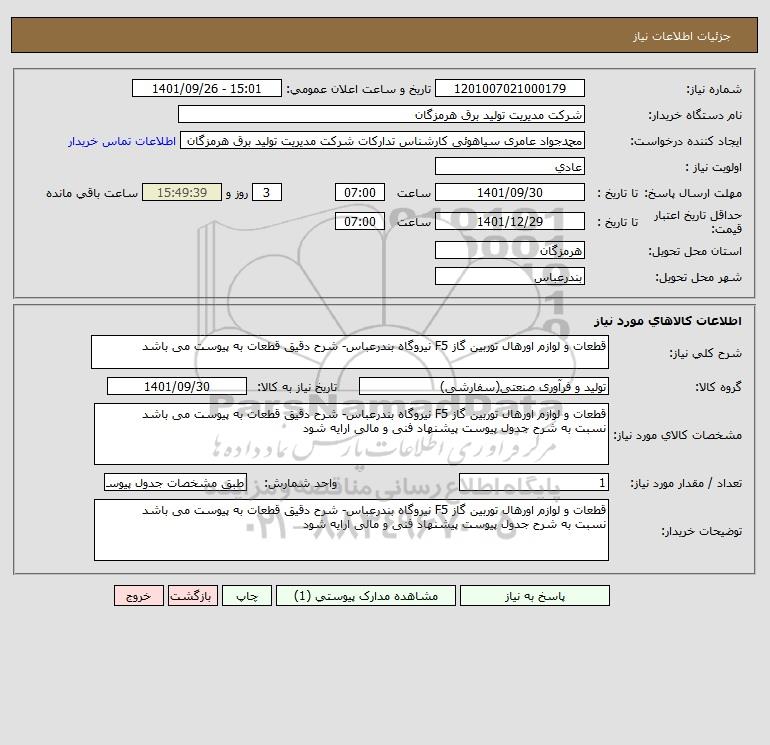Click اطلاعات کالاهای مورد نیاز section heading
Screen dimensions: 770x745
[x=668, y=321]
